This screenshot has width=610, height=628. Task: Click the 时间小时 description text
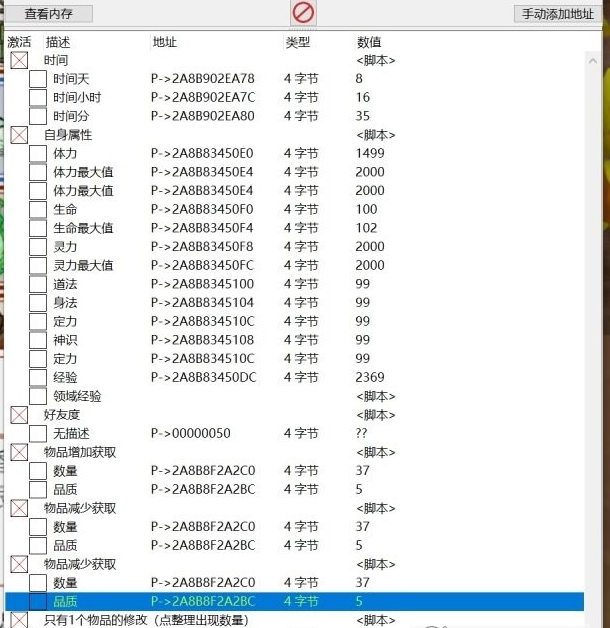point(77,97)
